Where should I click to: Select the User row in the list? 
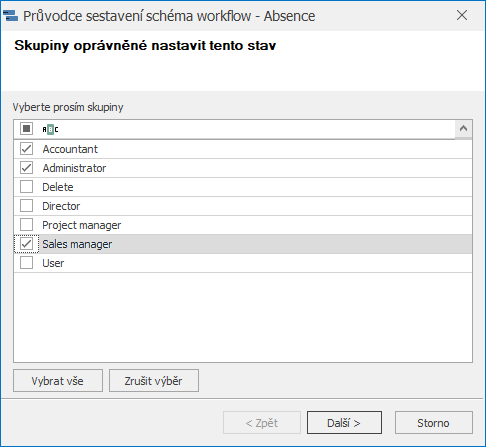click(243, 263)
